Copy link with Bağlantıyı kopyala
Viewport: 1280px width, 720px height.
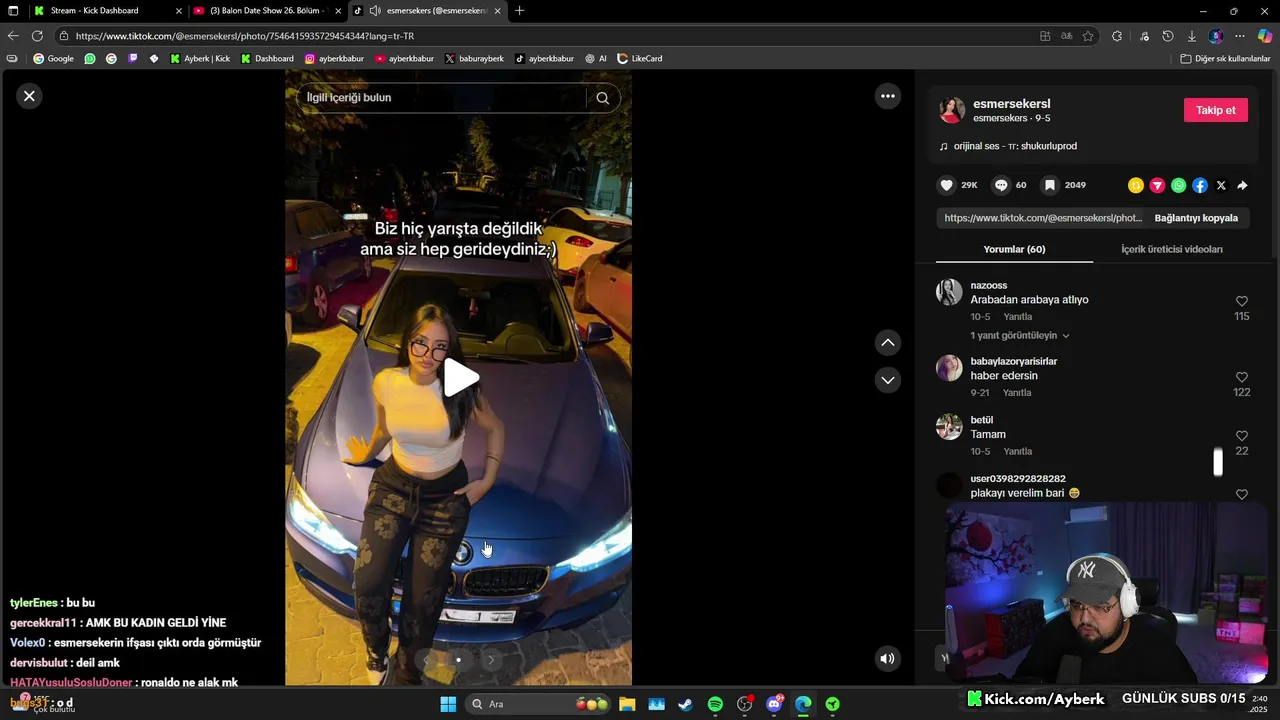pos(1196,218)
